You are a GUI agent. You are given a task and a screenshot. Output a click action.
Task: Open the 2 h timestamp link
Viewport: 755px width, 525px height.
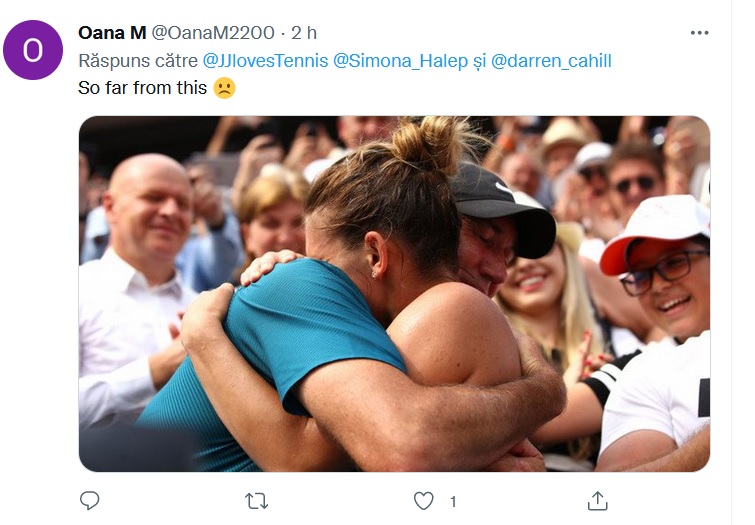(x=304, y=33)
